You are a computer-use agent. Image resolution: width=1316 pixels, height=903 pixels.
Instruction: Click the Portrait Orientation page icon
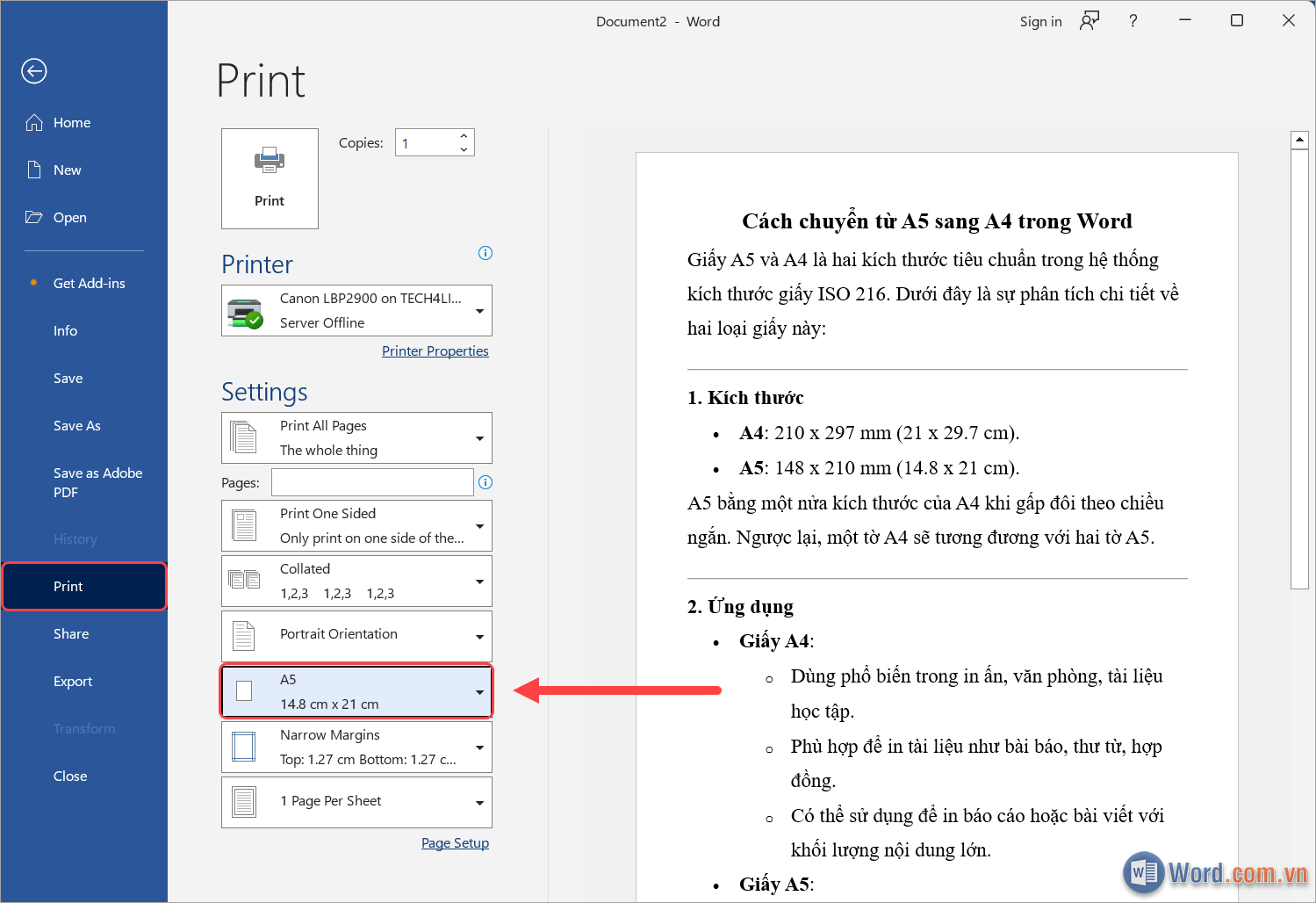pos(244,635)
